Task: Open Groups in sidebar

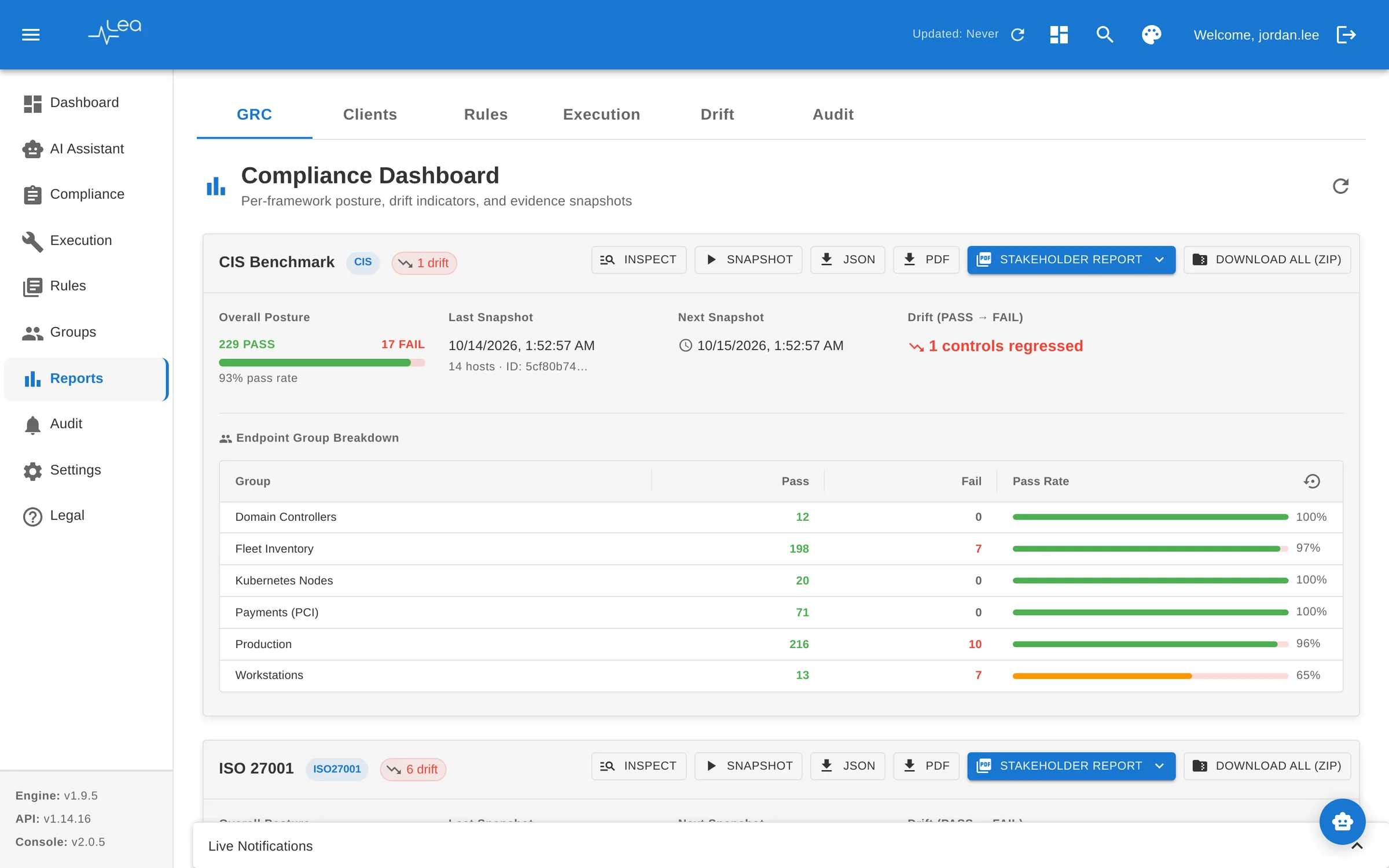Action: click(86, 332)
